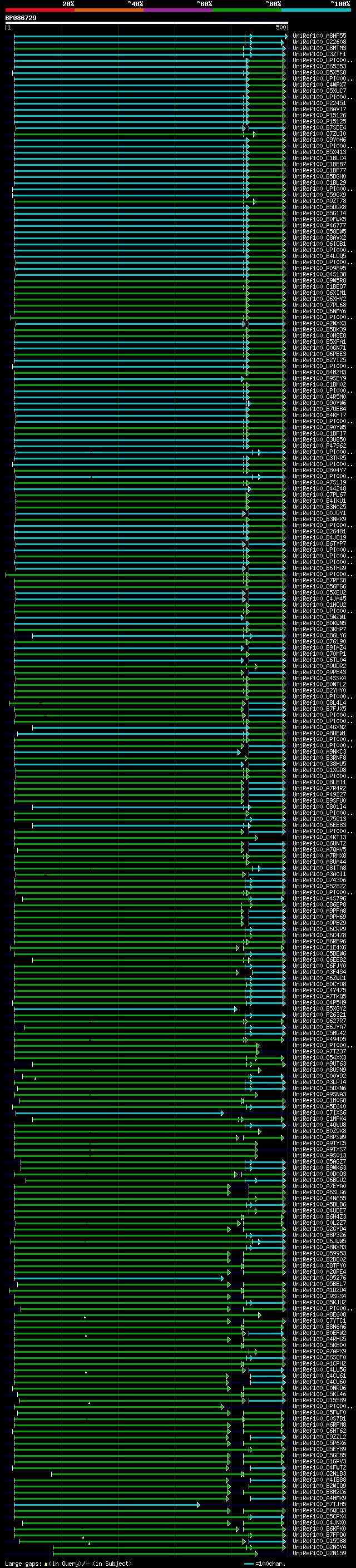The width and height of the screenshot is (356, 1568).
Task: Select the cyan ~100% legend color bar
Action: (317, 10)
